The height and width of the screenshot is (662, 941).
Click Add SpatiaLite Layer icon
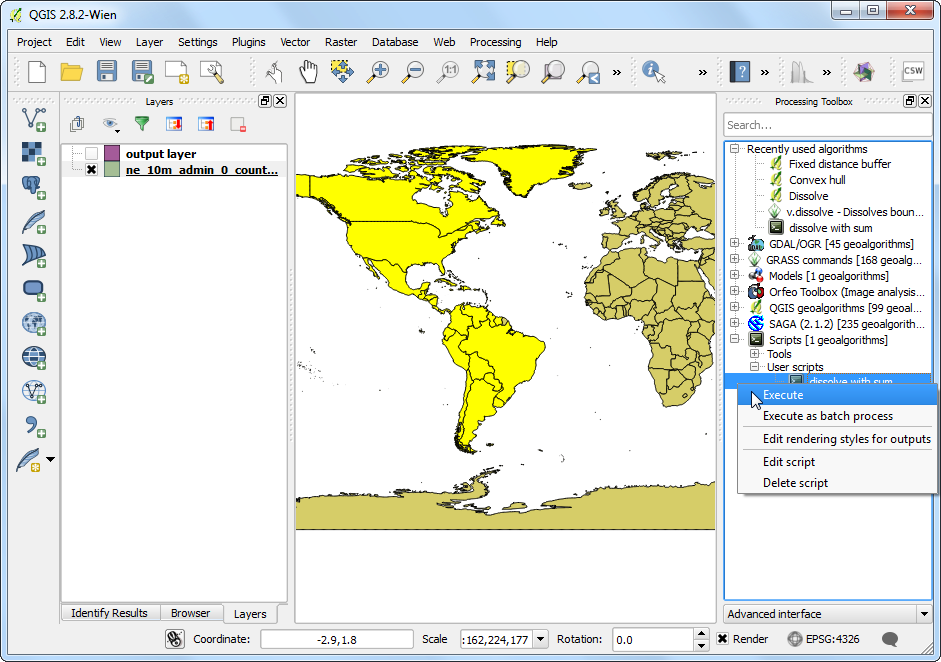(34, 221)
